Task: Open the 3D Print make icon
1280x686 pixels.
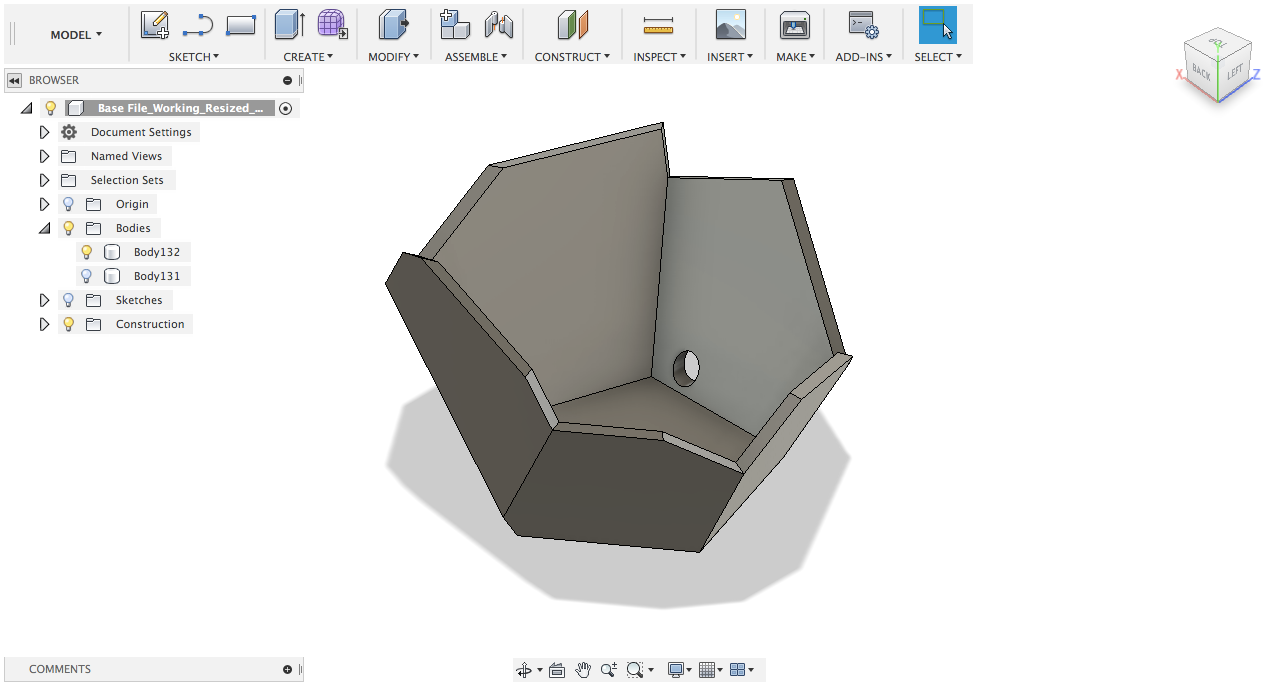Action: pyautogui.click(x=795, y=25)
